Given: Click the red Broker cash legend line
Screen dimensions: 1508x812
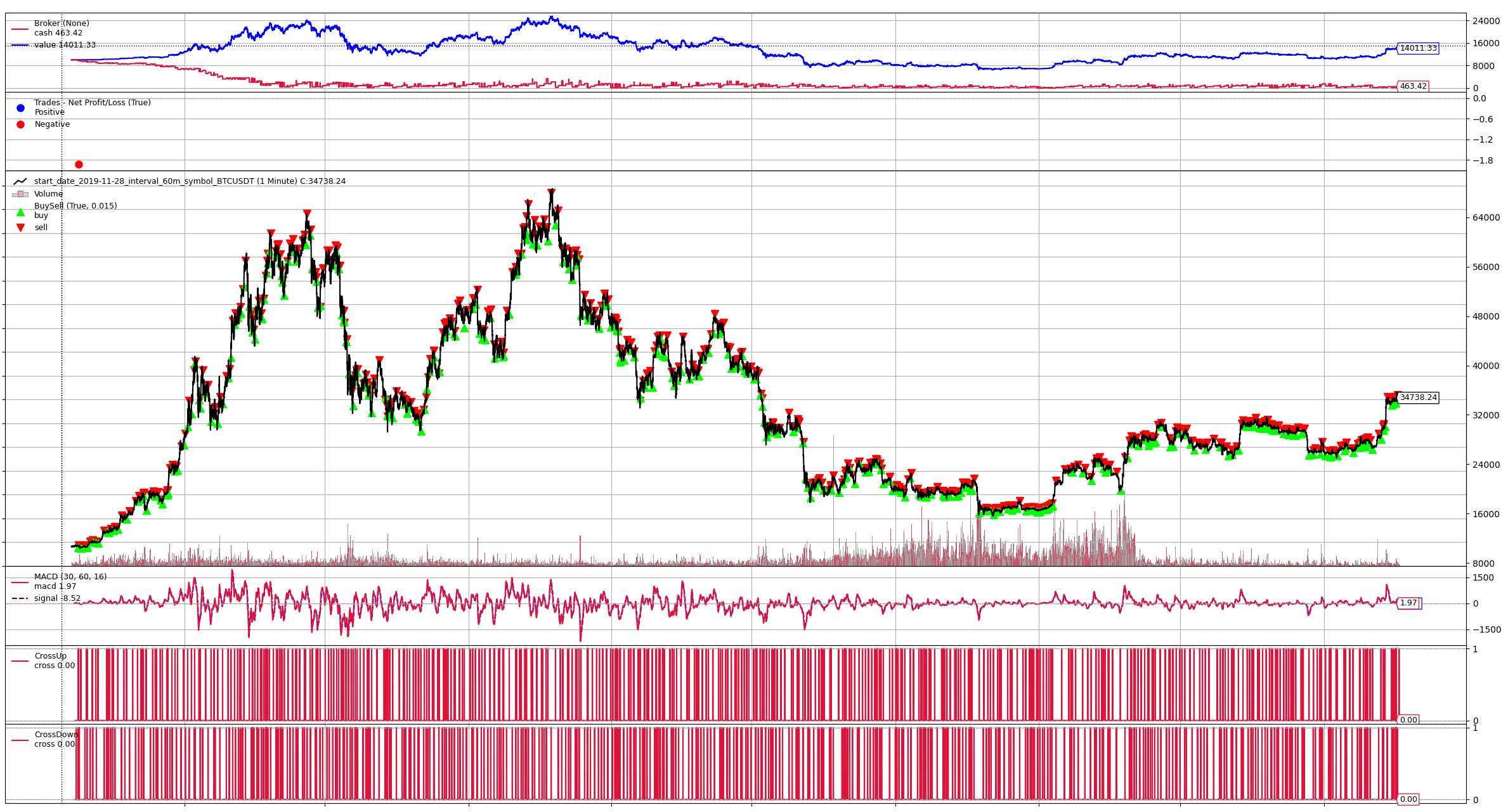Looking at the screenshot, I should click(x=20, y=29).
